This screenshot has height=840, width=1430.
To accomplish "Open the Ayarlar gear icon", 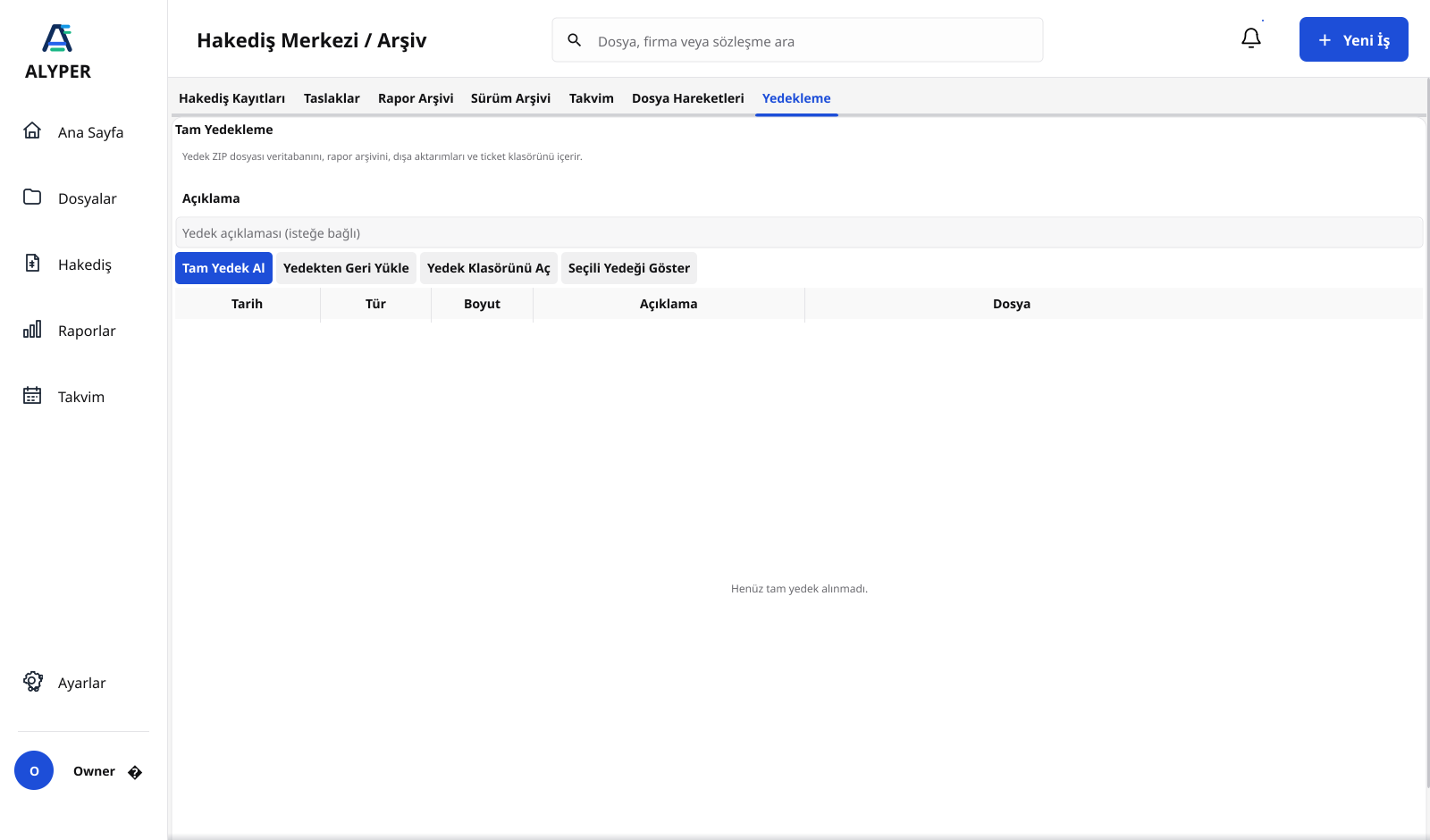I will pyautogui.click(x=33, y=682).
